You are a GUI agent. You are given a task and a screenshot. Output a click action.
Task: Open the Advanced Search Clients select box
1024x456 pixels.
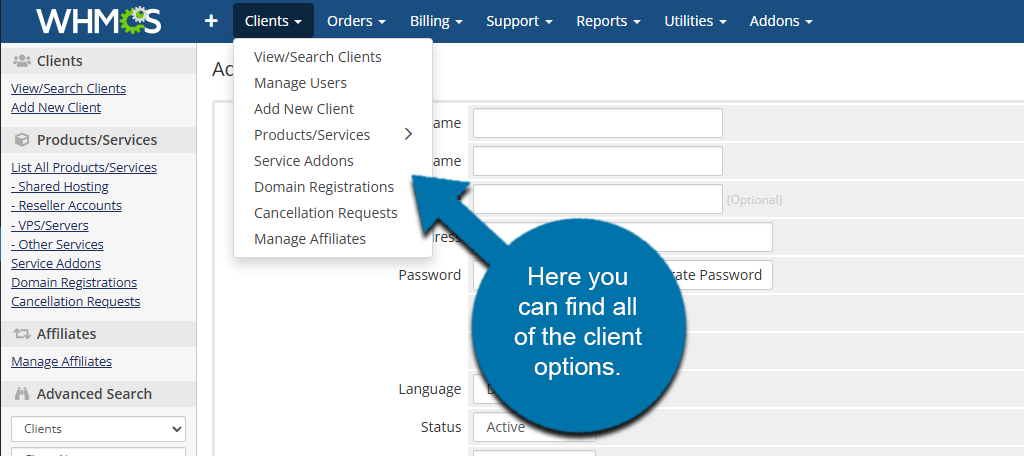(98, 429)
